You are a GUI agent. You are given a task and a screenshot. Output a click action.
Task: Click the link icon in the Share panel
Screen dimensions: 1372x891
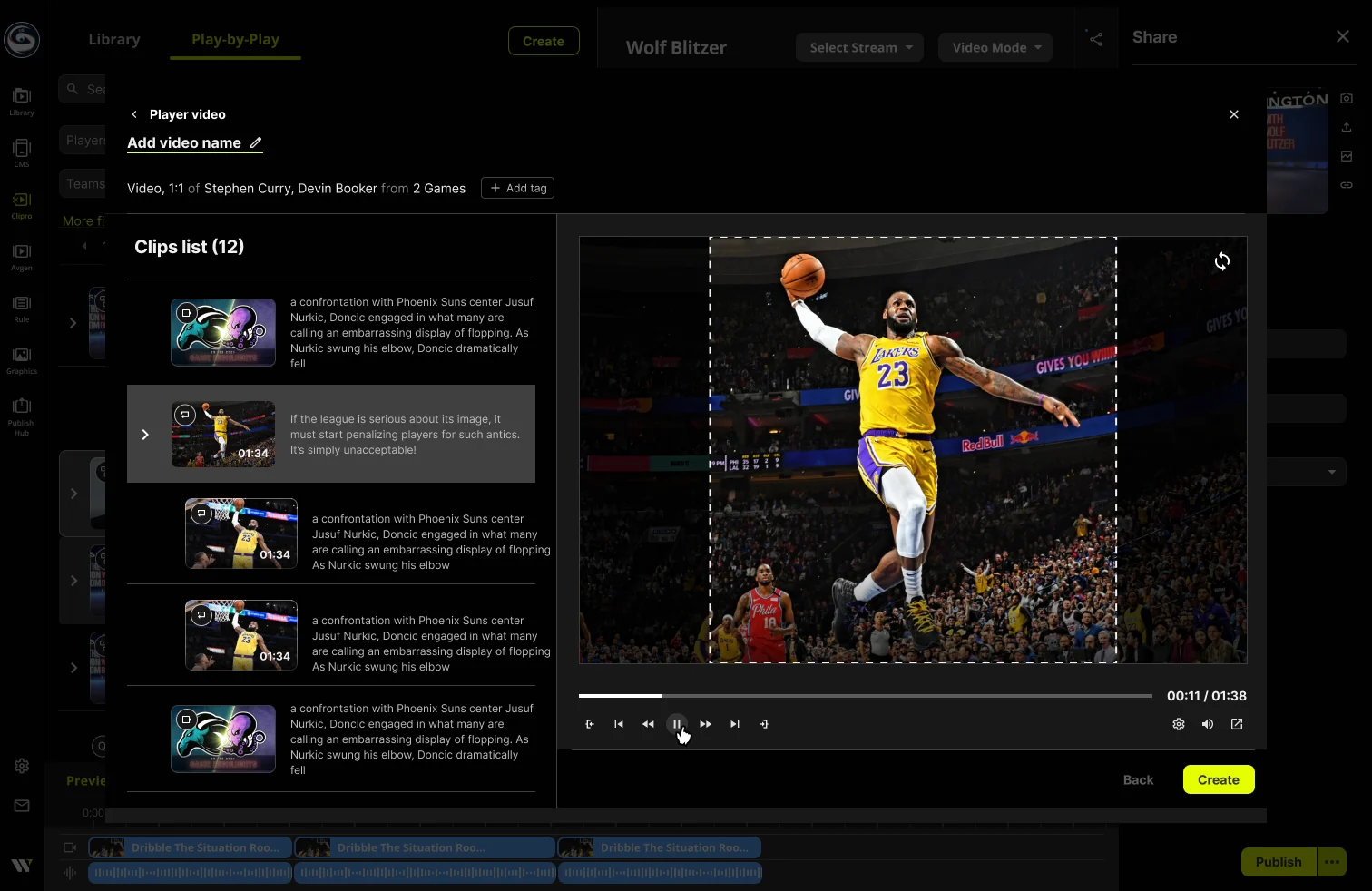(x=1347, y=185)
